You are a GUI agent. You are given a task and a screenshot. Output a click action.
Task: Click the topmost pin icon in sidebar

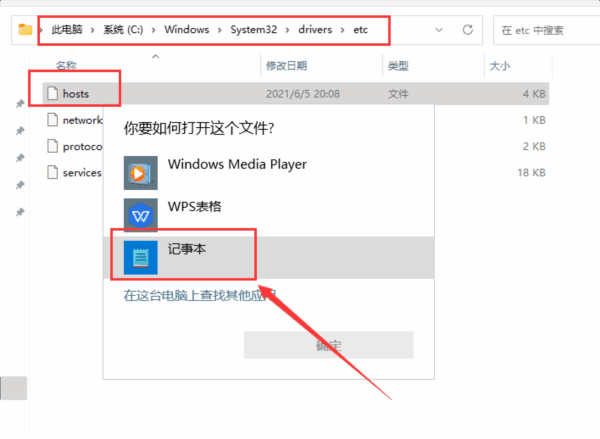coord(19,104)
